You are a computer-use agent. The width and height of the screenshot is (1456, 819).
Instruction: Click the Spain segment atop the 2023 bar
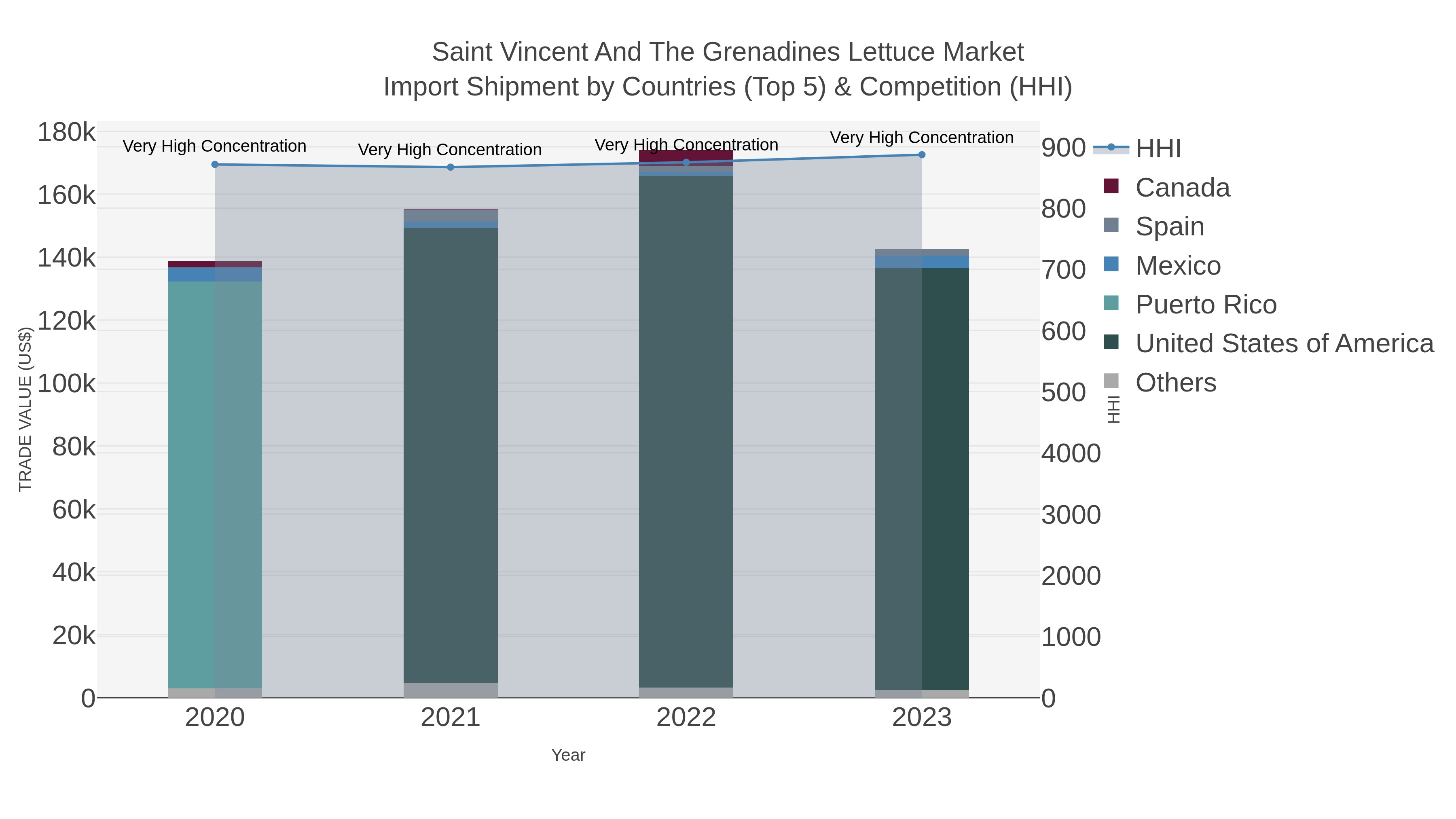[x=922, y=253]
